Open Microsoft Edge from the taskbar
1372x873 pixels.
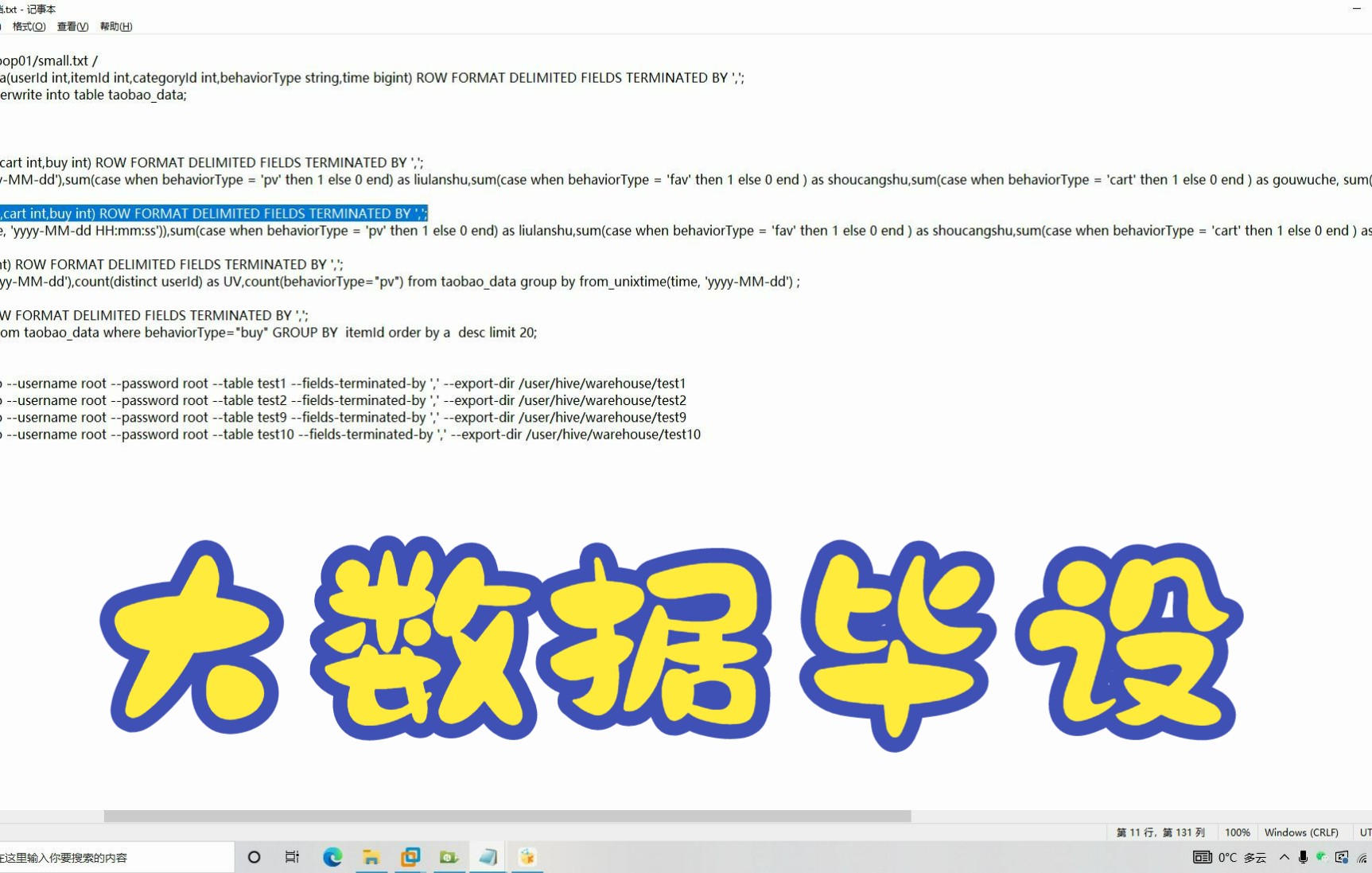[x=332, y=857]
